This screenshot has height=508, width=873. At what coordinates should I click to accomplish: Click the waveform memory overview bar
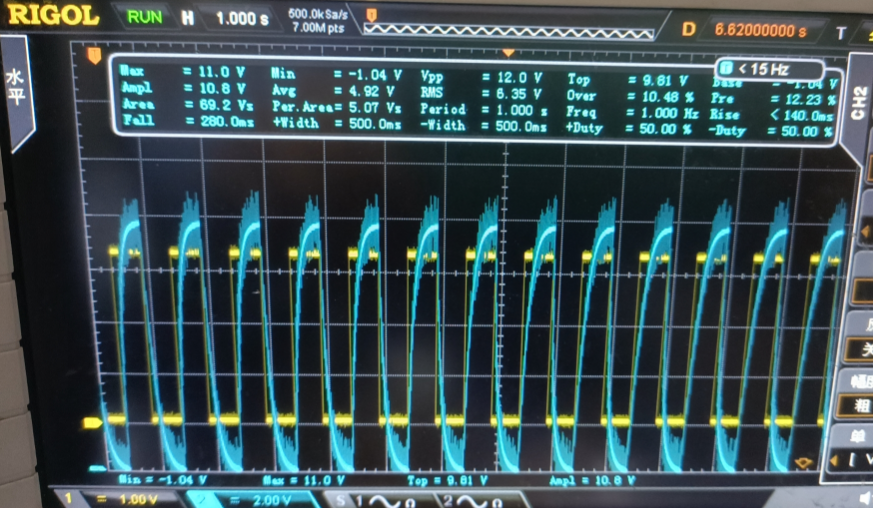[508, 31]
